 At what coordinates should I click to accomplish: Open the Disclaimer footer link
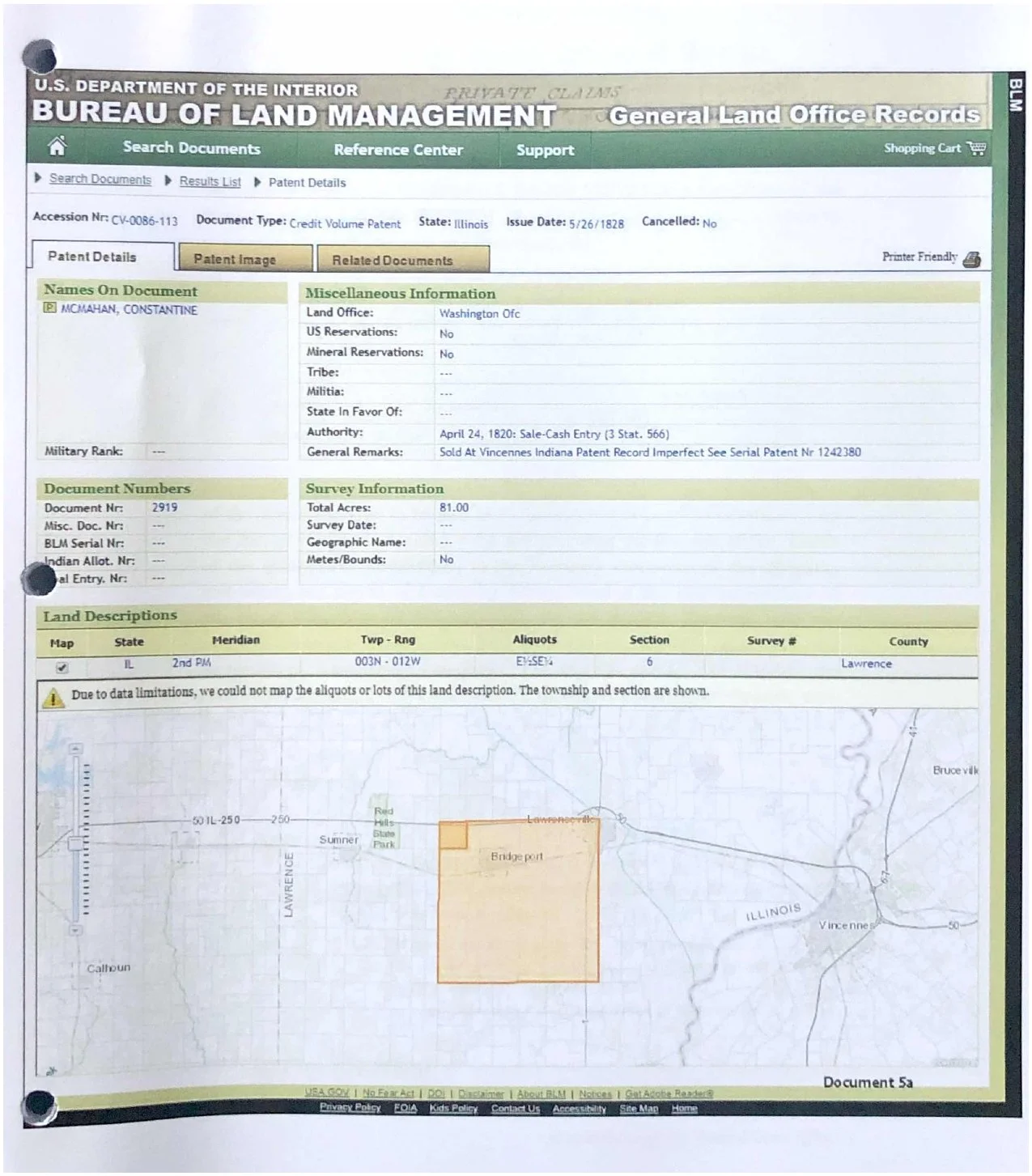coord(481,1093)
